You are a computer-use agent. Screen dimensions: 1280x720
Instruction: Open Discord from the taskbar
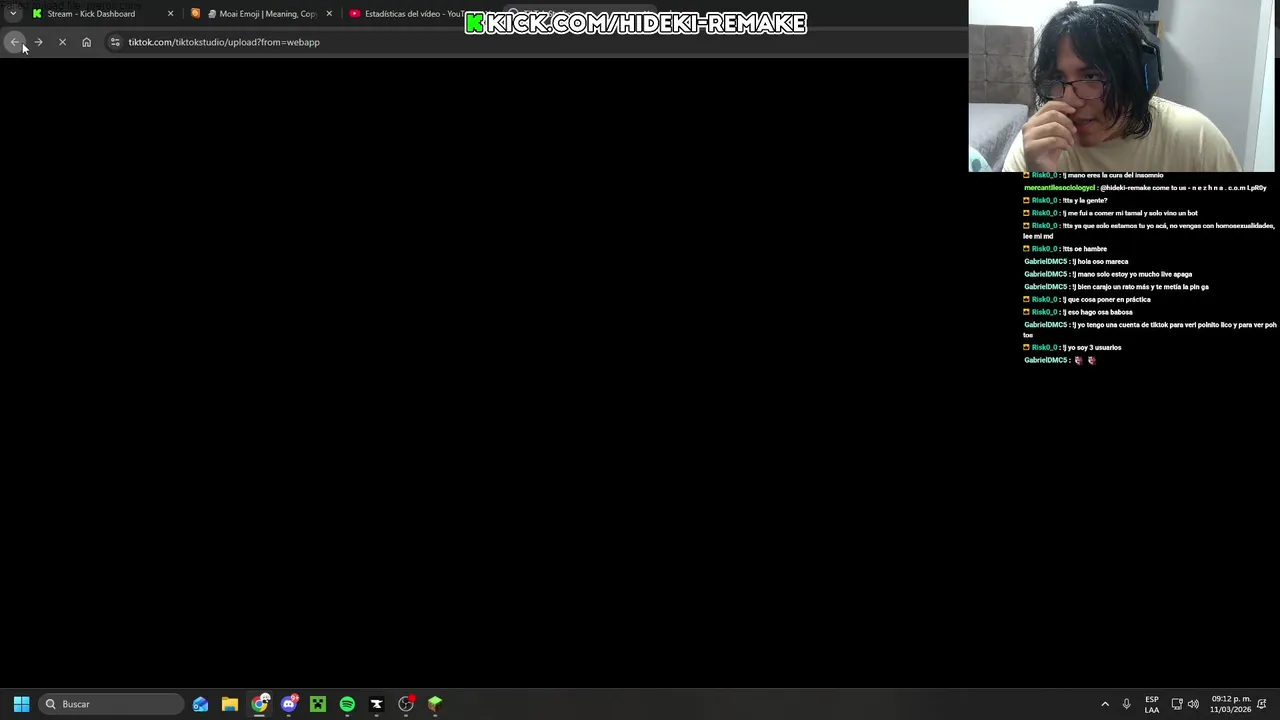(289, 704)
